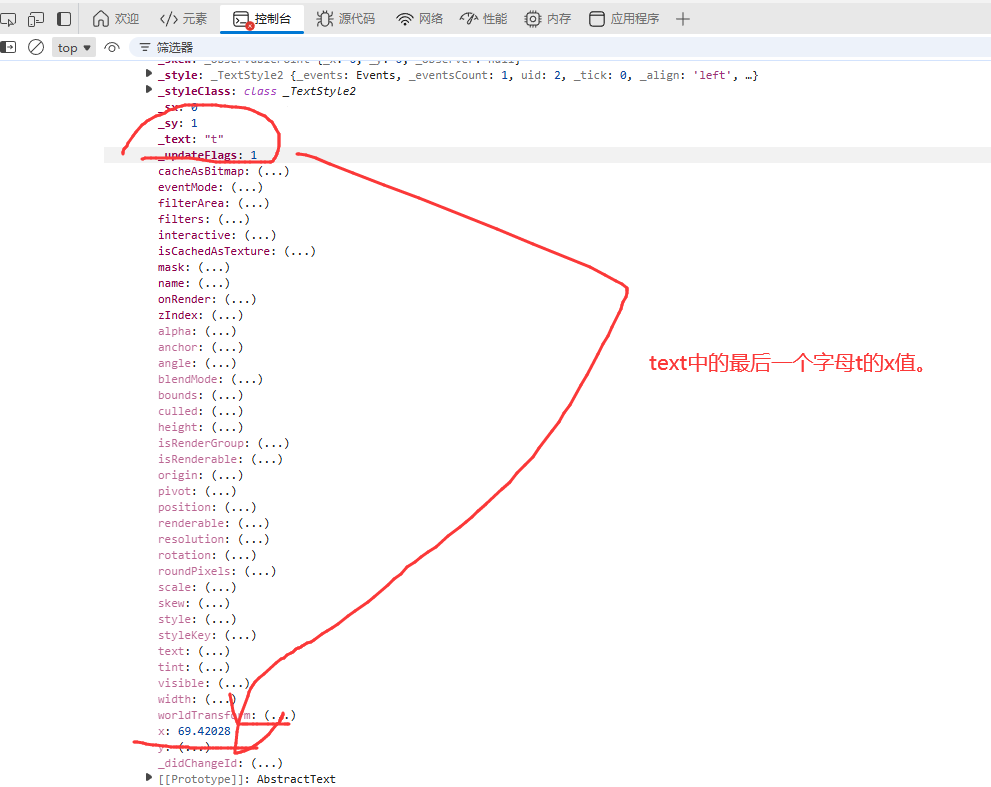This screenshot has height=787, width=991.
Task: Select the _updateFlags: 1 row
Action: point(547,155)
